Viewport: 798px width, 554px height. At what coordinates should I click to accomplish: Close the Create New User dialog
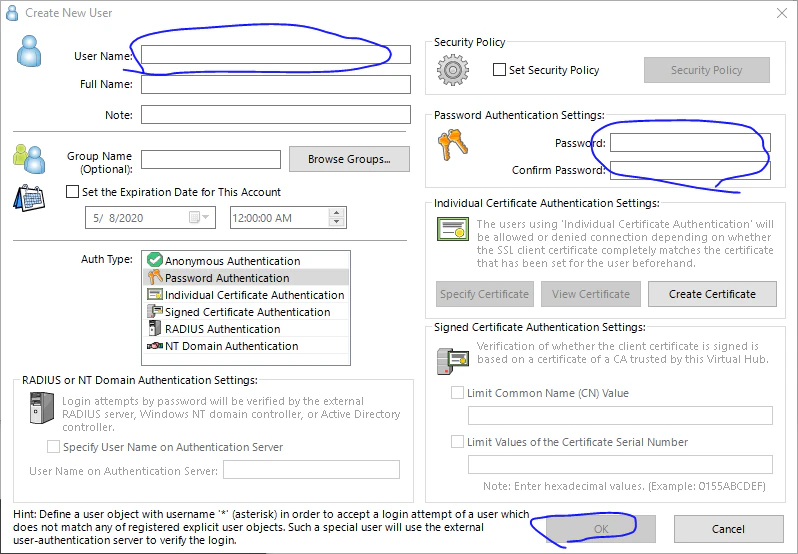pyautogui.click(x=782, y=13)
